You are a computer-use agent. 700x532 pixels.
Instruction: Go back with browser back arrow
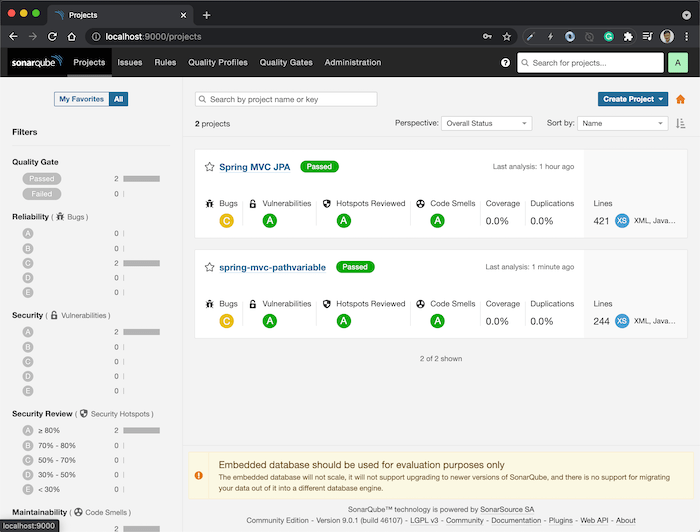13,37
